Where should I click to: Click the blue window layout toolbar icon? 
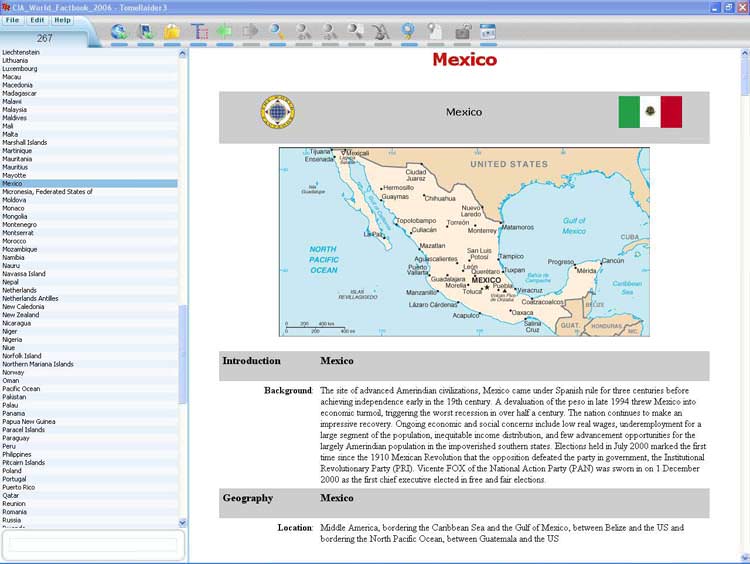coord(488,32)
